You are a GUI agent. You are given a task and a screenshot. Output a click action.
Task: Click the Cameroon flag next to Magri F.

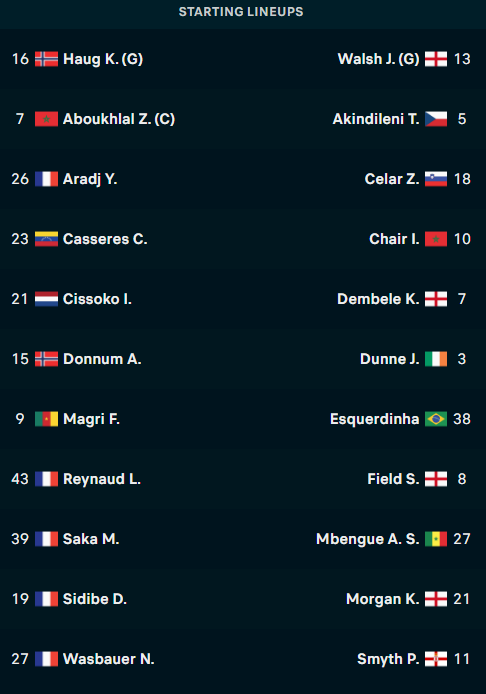(46, 419)
